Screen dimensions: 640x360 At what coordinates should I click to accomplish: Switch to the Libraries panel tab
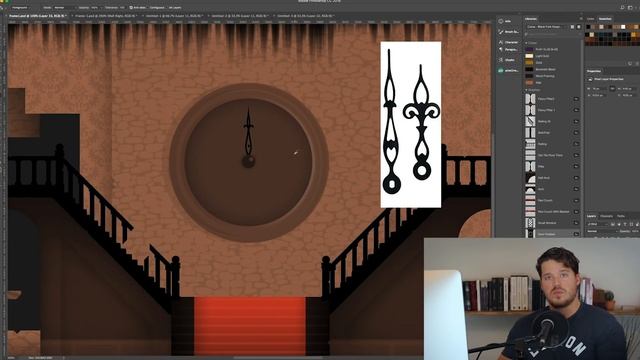[531, 19]
